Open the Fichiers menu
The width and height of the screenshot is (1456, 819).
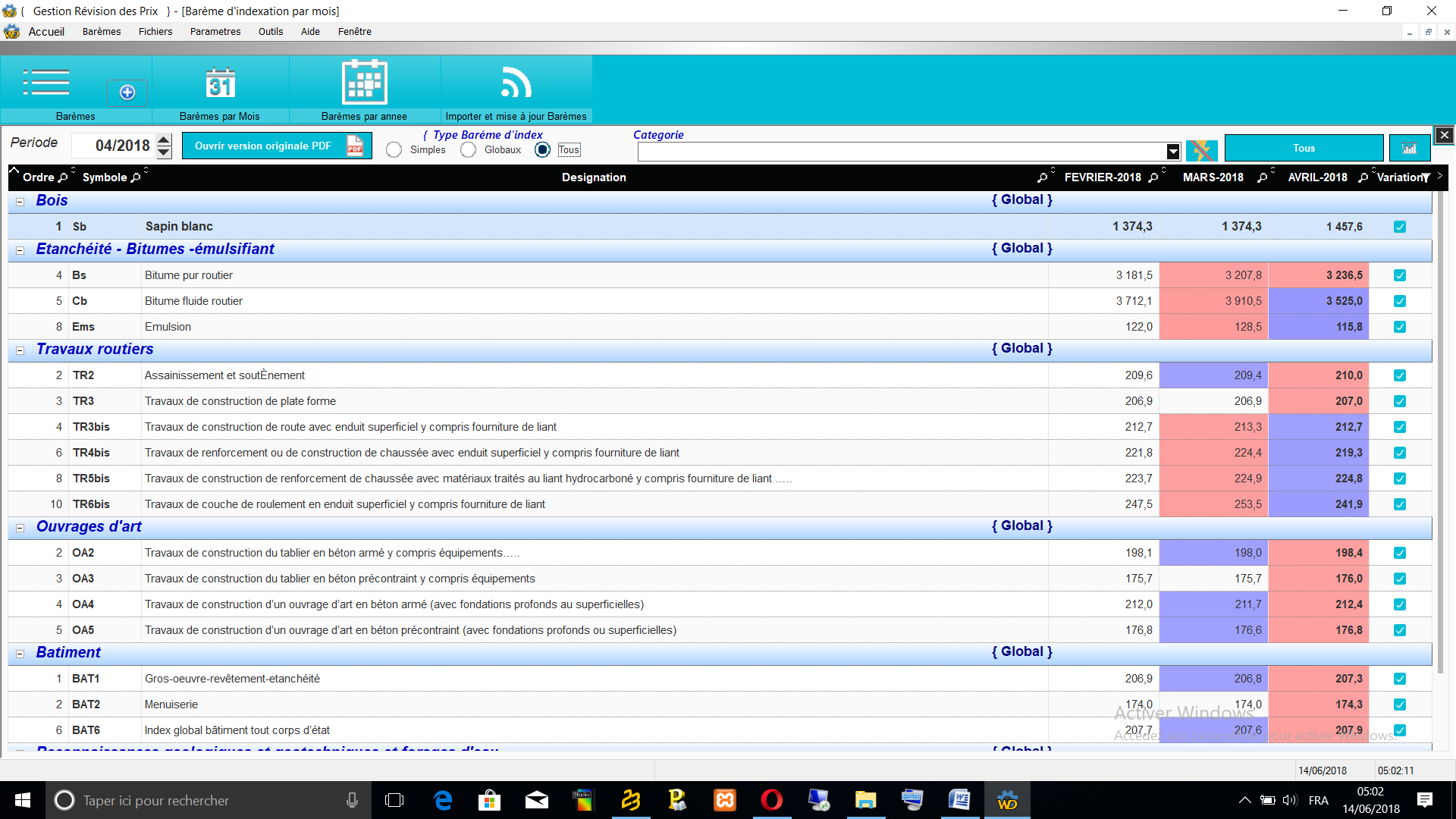click(155, 31)
